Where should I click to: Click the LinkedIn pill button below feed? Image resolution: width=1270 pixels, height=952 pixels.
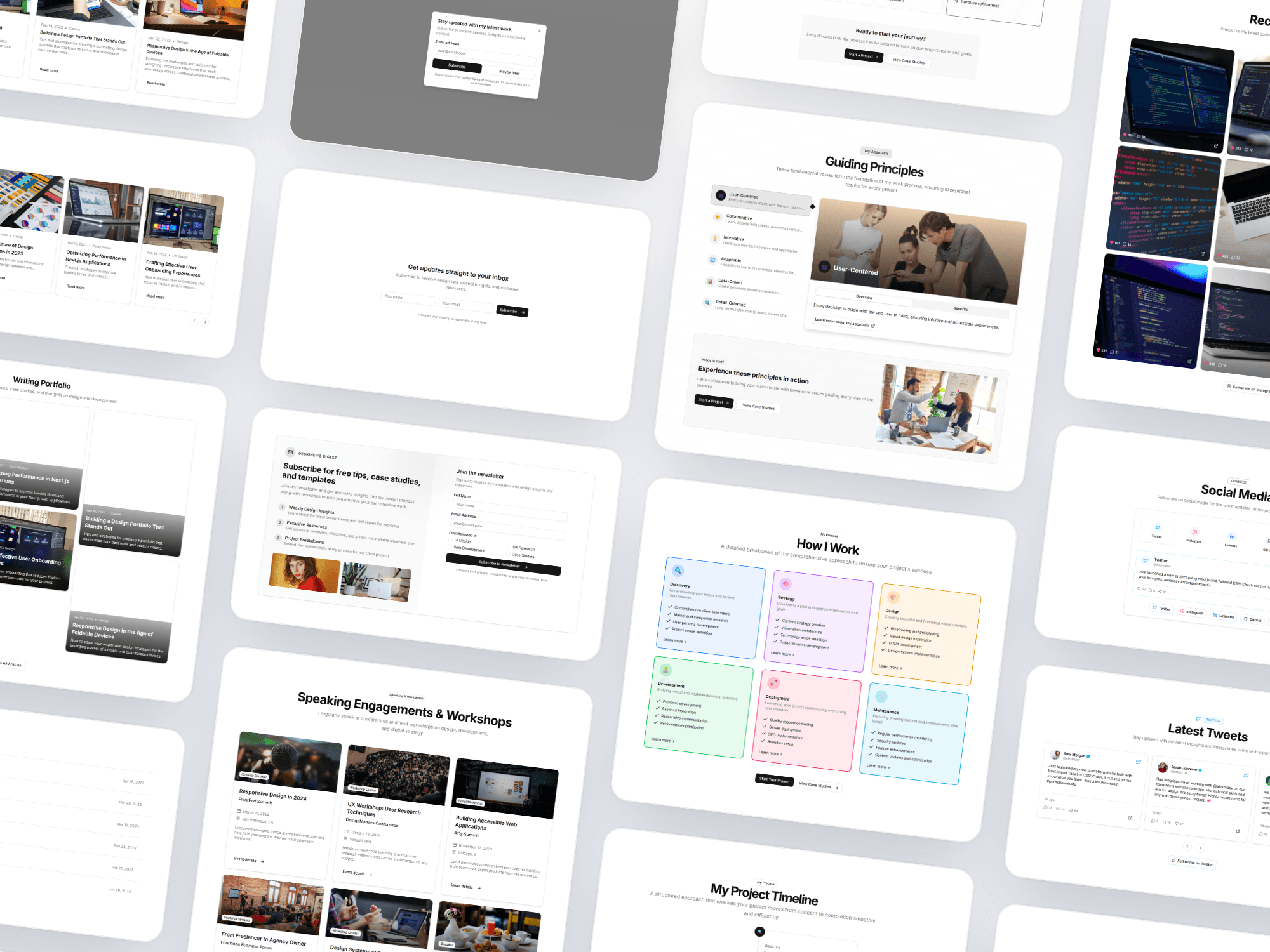click(x=1223, y=616)
